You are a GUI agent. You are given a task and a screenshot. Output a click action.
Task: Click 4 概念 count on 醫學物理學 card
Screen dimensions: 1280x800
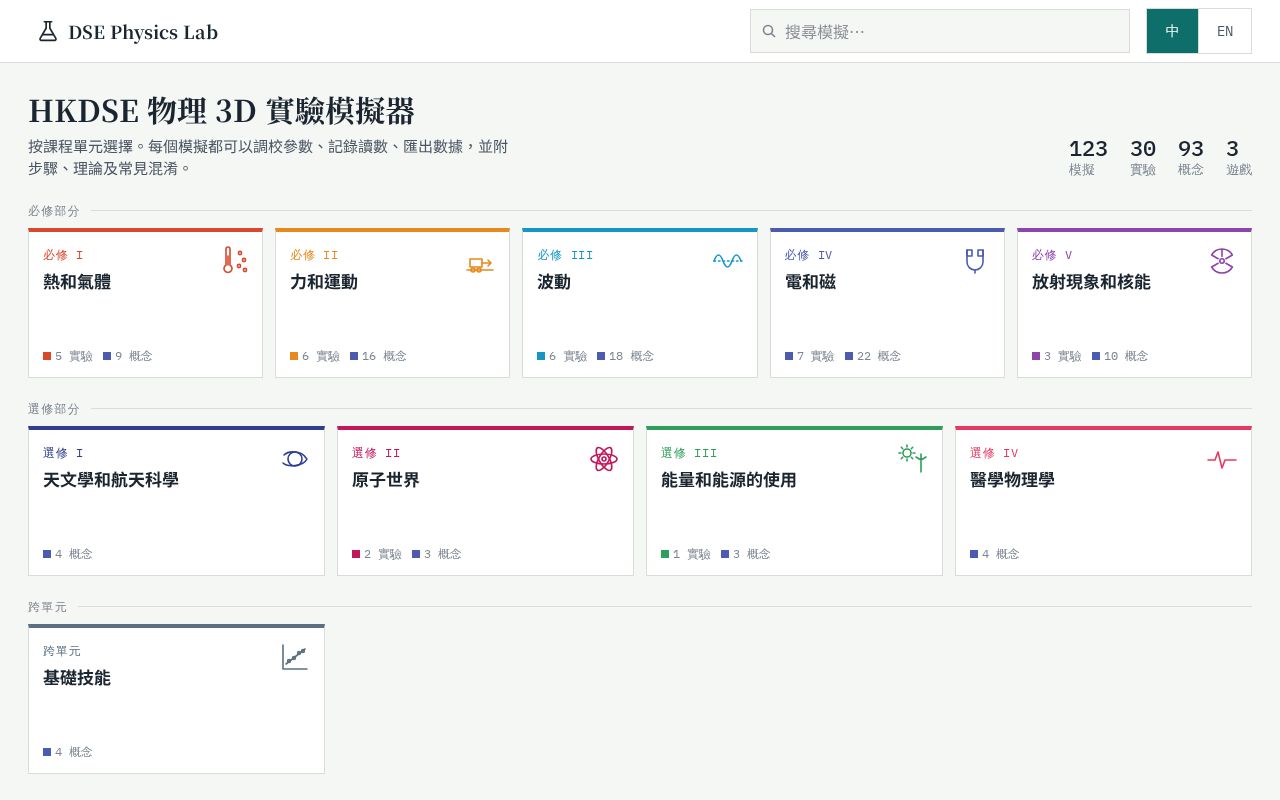point(995,554)
